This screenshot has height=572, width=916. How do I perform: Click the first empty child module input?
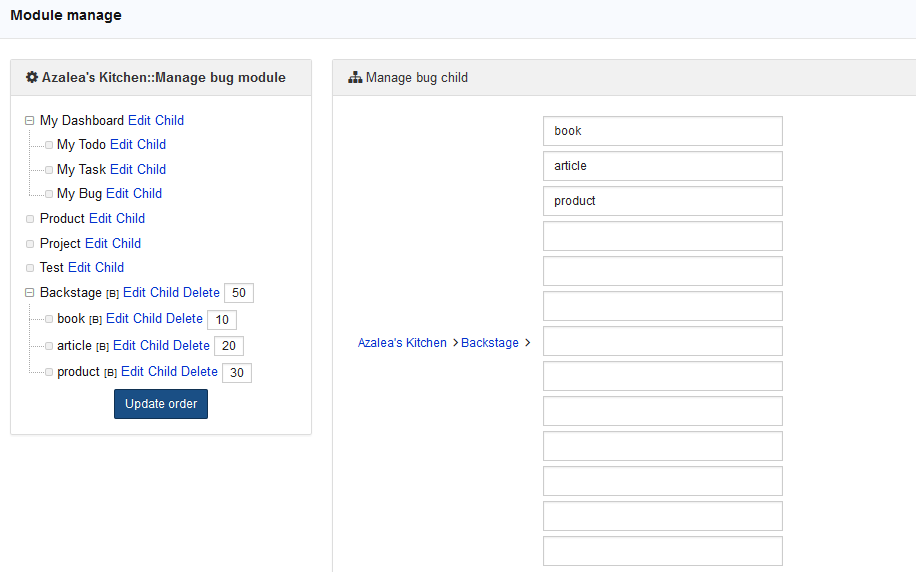[662, 236]
